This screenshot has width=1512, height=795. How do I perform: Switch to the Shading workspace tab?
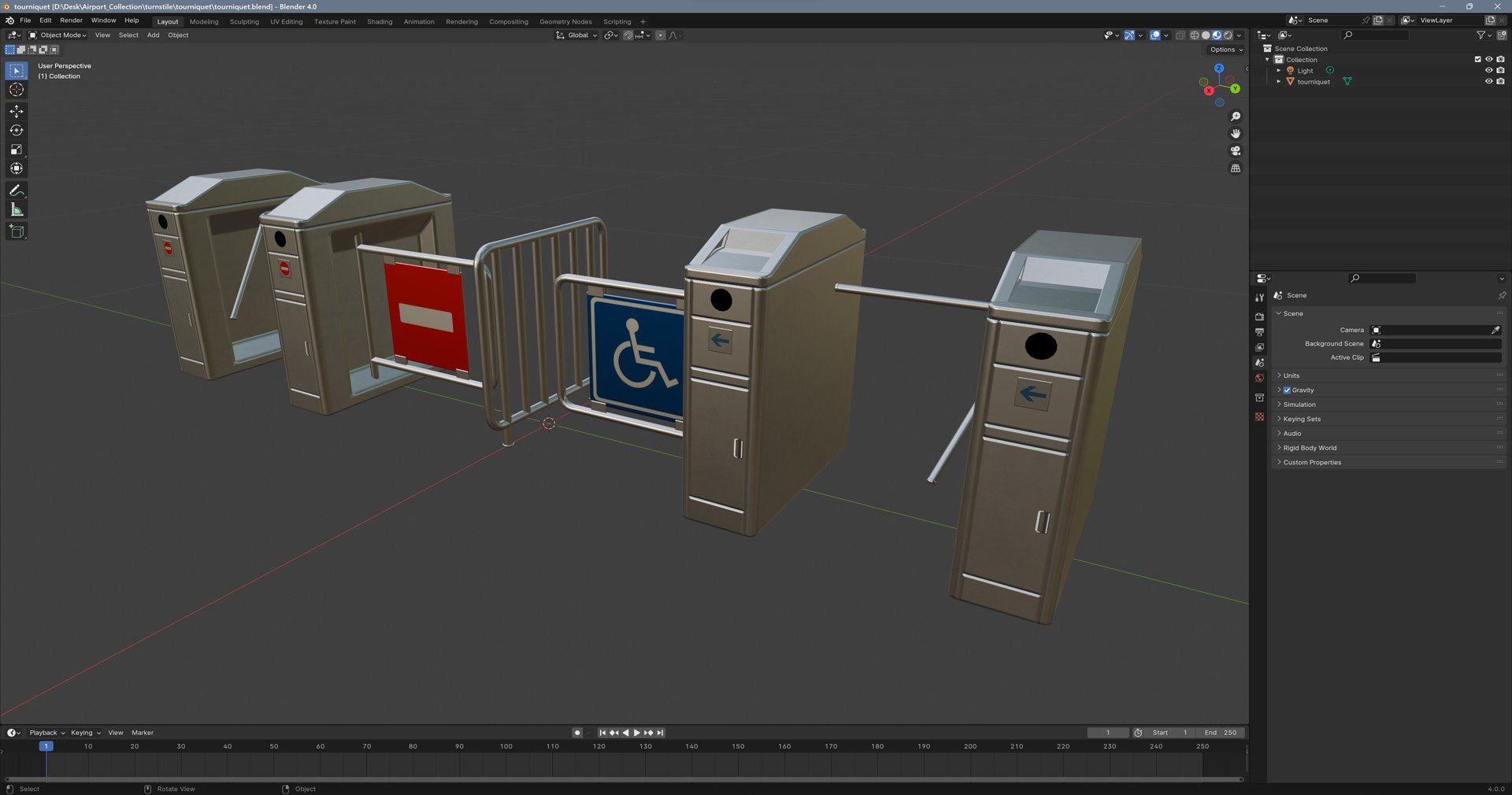(380, 22)
